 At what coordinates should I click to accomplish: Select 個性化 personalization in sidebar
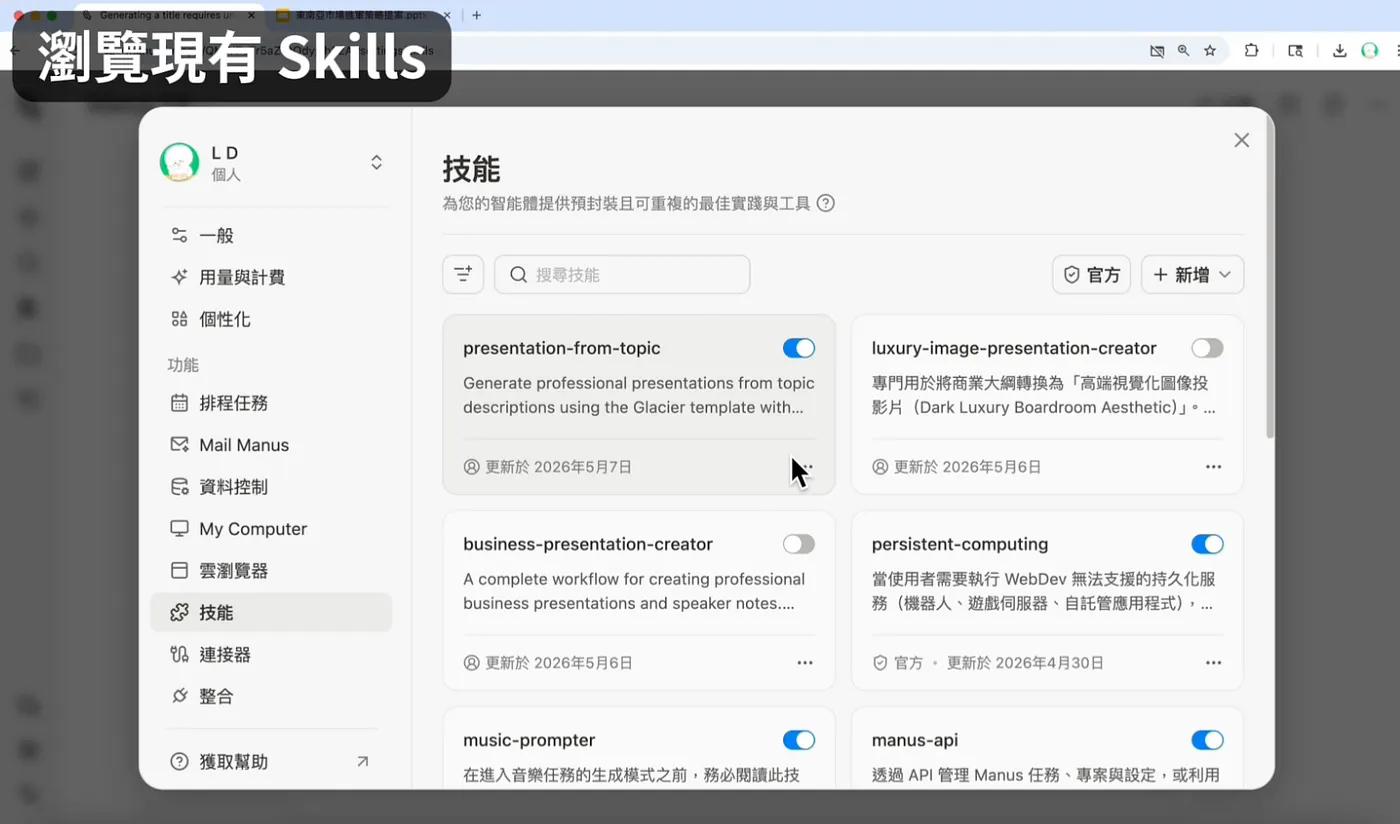click(271, 319)
